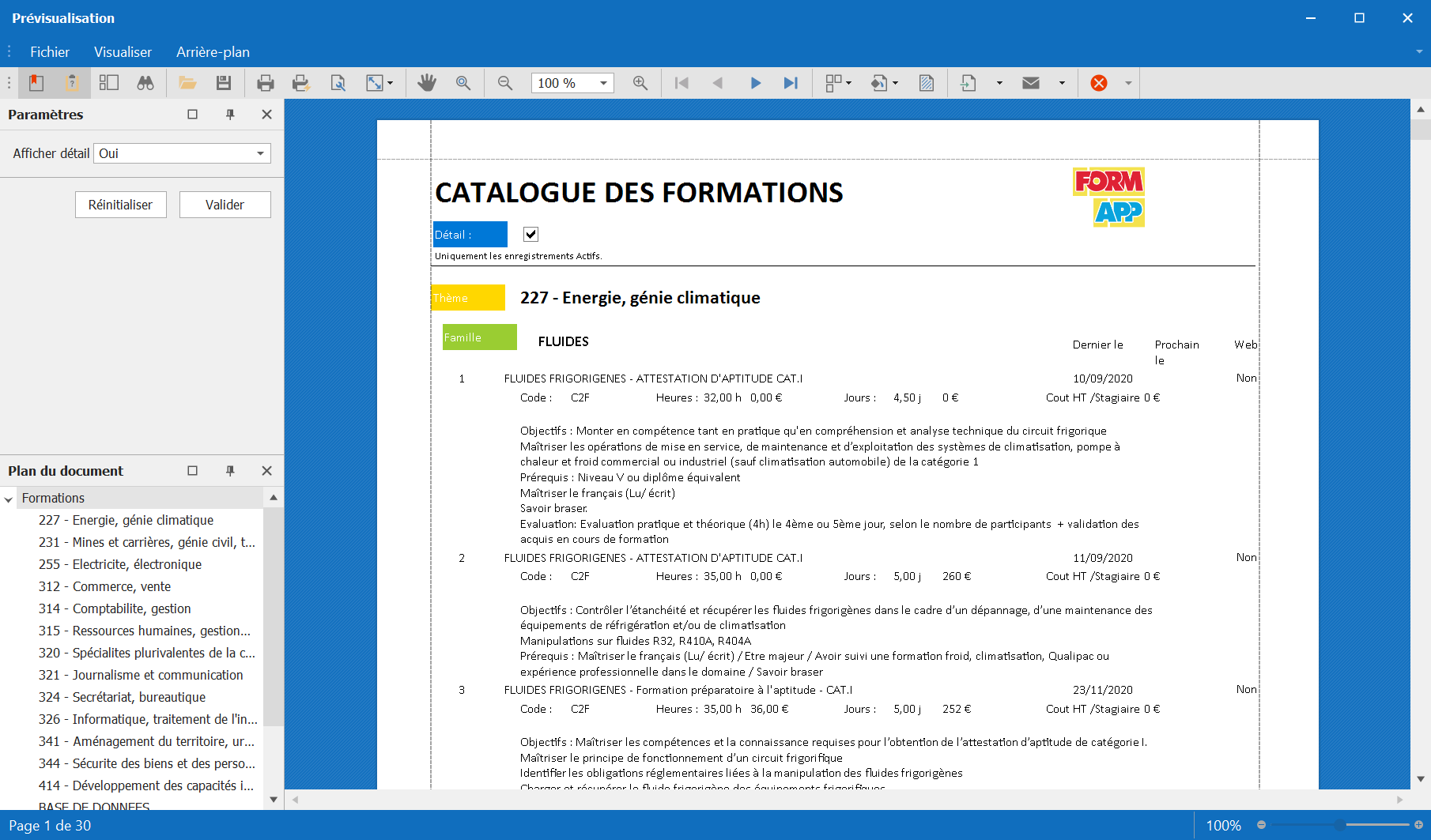
Task: Expand the scale options arrow
Action: [x=390, y=83]
